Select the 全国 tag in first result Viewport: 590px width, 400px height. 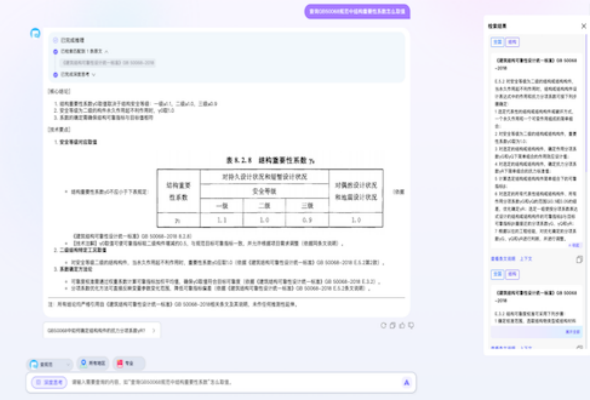click(x=497, y=42)
